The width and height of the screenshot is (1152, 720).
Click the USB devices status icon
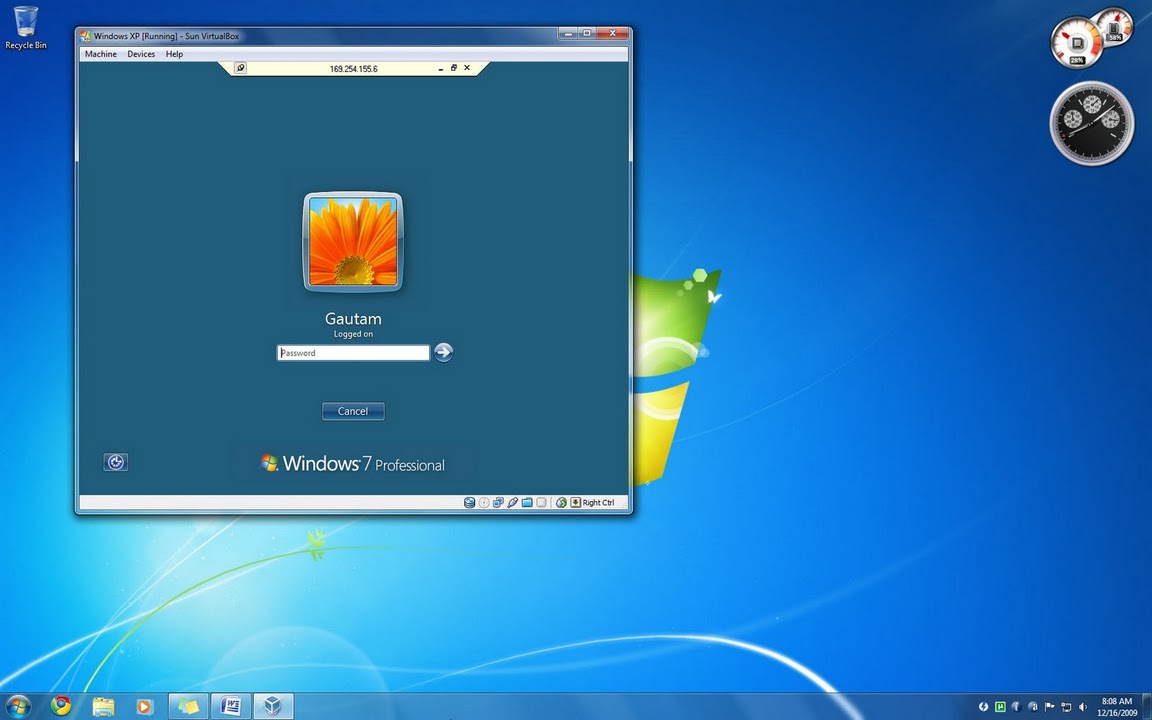(513, 503)
